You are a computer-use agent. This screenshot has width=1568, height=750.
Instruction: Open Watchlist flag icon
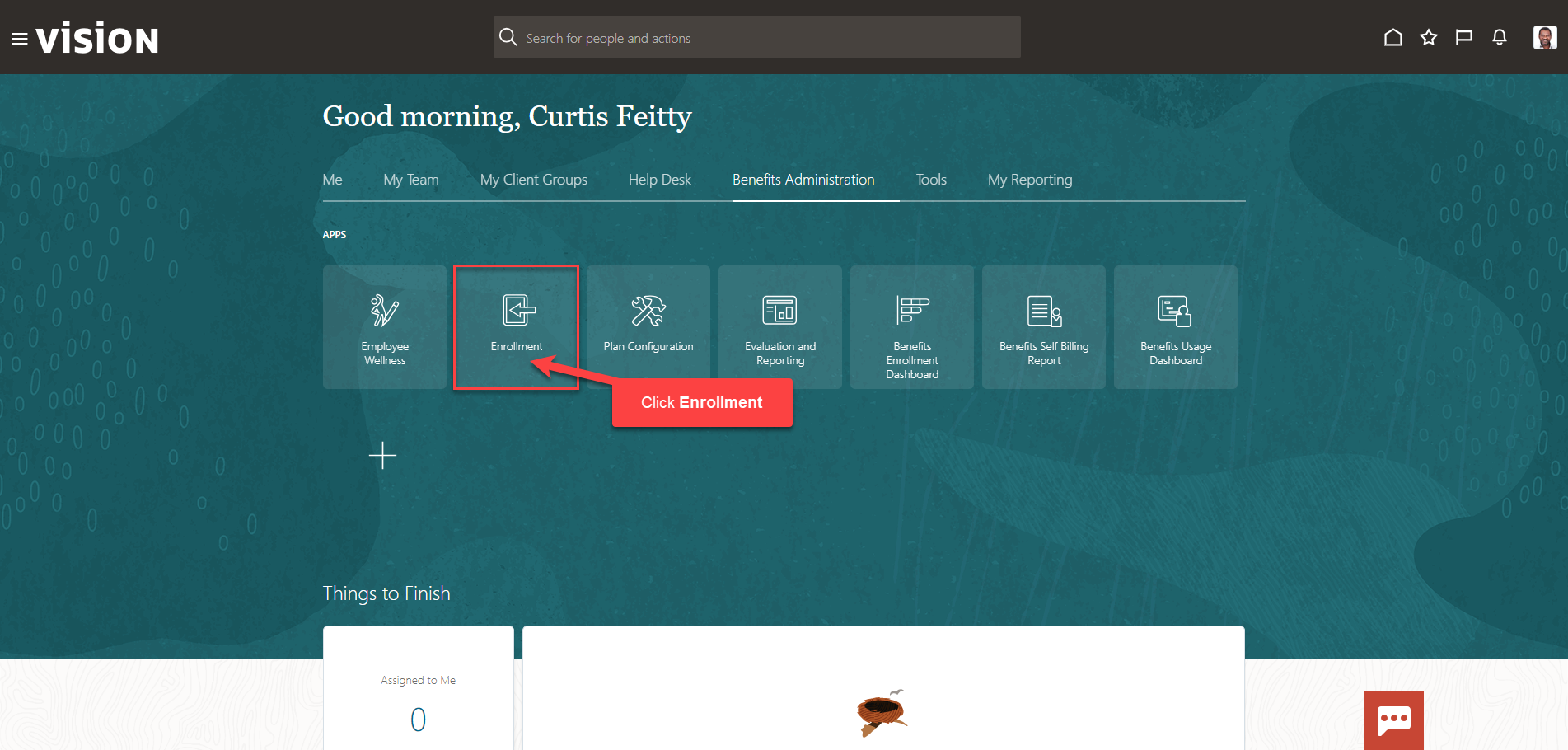point(1464,37)
